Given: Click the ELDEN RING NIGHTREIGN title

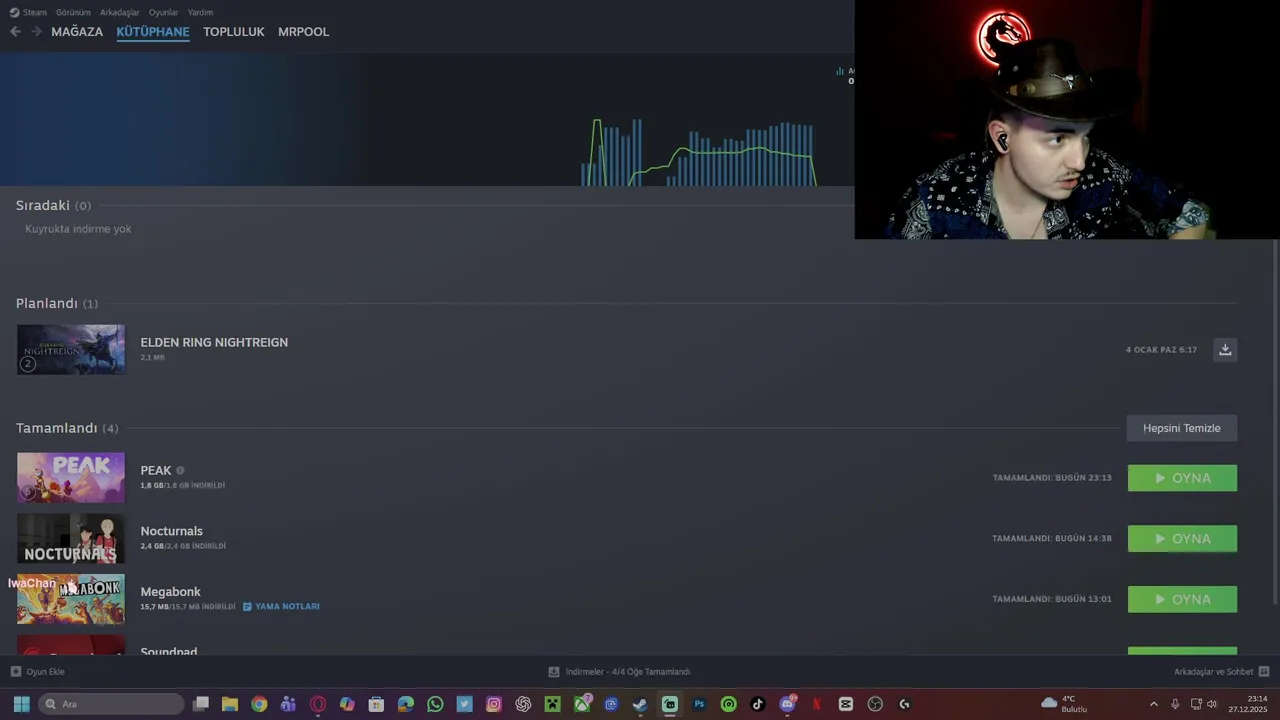Looking at the screenshot, I should 214,342.
